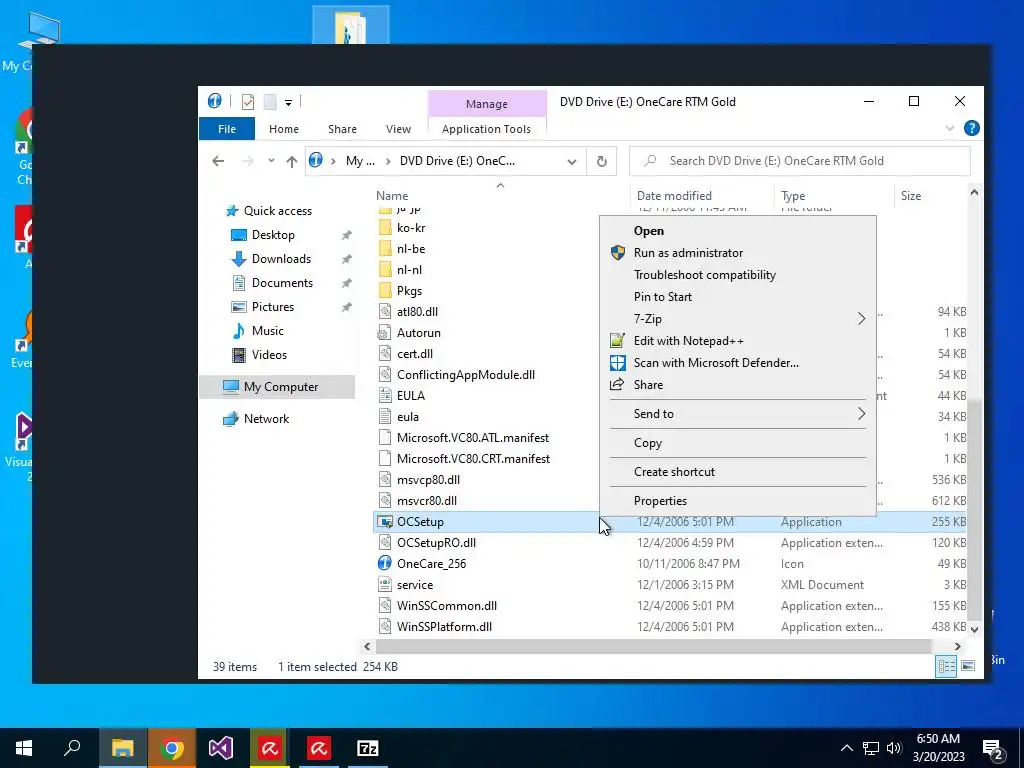Screen dimensions: 1024x768
Task: Choose Scan with Microsoft Defender
Action: pyautogui.click(x=737, y=362)
